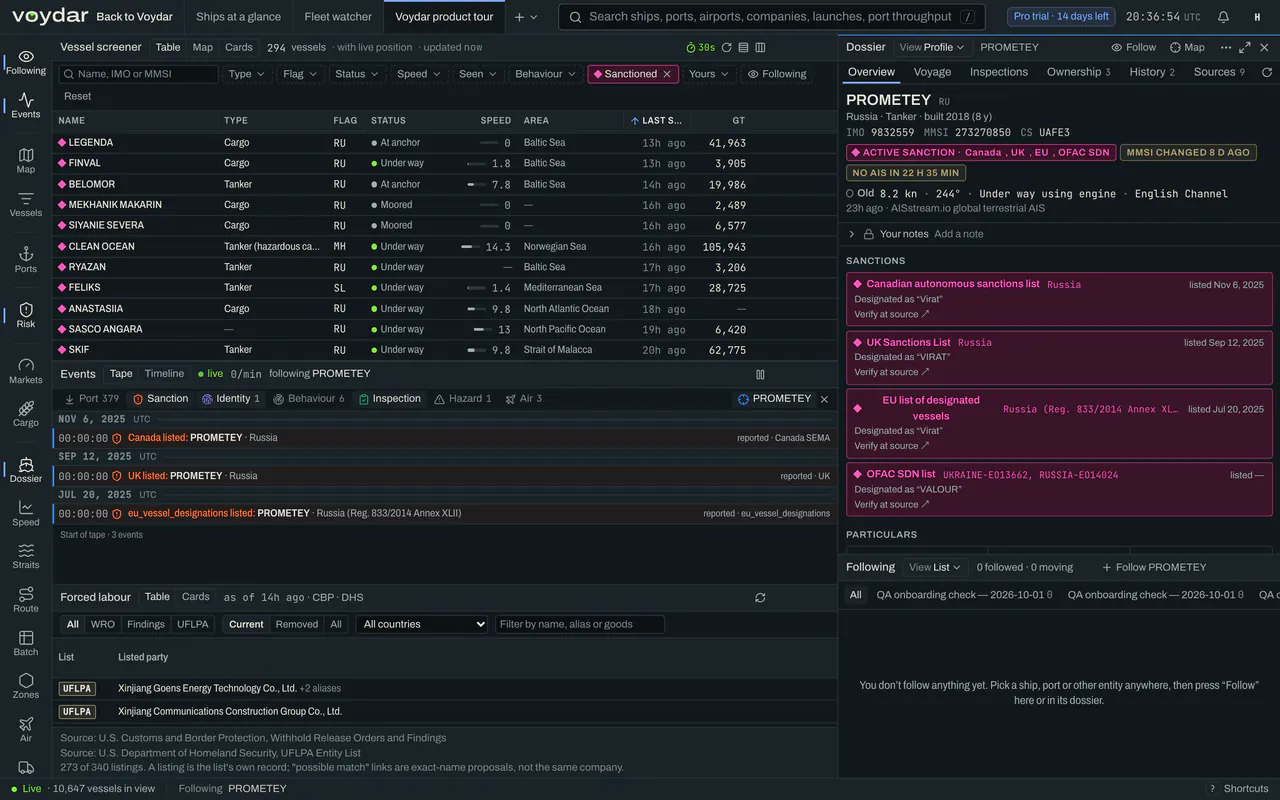This screenshot has height=800, width=1280.
Task: Open the Risk shield icon
Action: pos(26,315)
